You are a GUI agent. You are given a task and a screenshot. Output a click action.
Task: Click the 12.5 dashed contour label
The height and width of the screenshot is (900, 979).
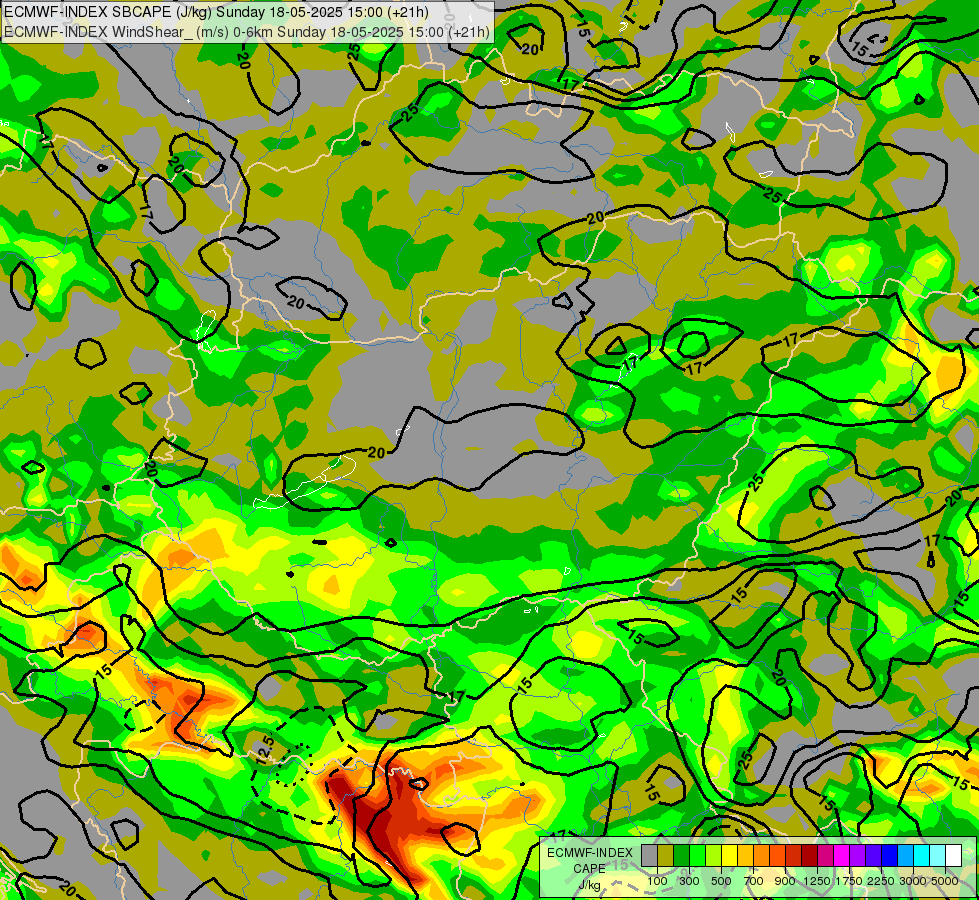[x=265, y=749]
